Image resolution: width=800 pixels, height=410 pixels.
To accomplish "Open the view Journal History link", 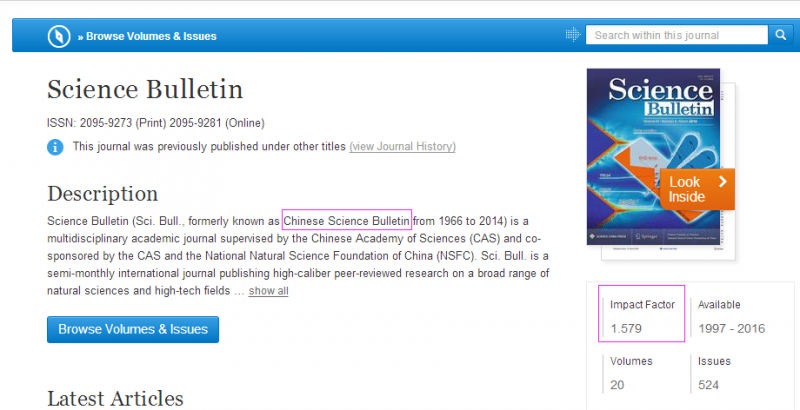I will (402, 147).
